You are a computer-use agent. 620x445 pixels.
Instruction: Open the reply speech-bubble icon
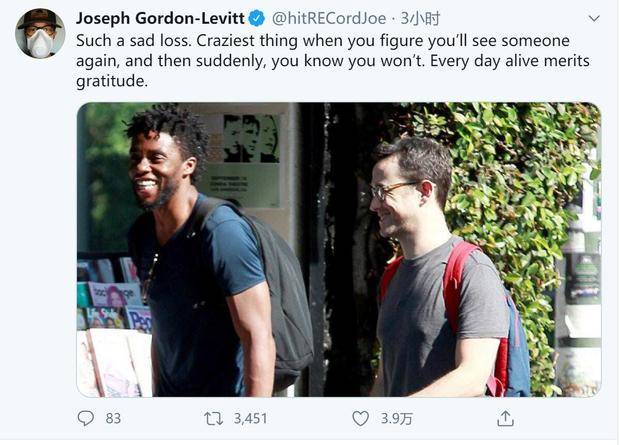[85, 418]
